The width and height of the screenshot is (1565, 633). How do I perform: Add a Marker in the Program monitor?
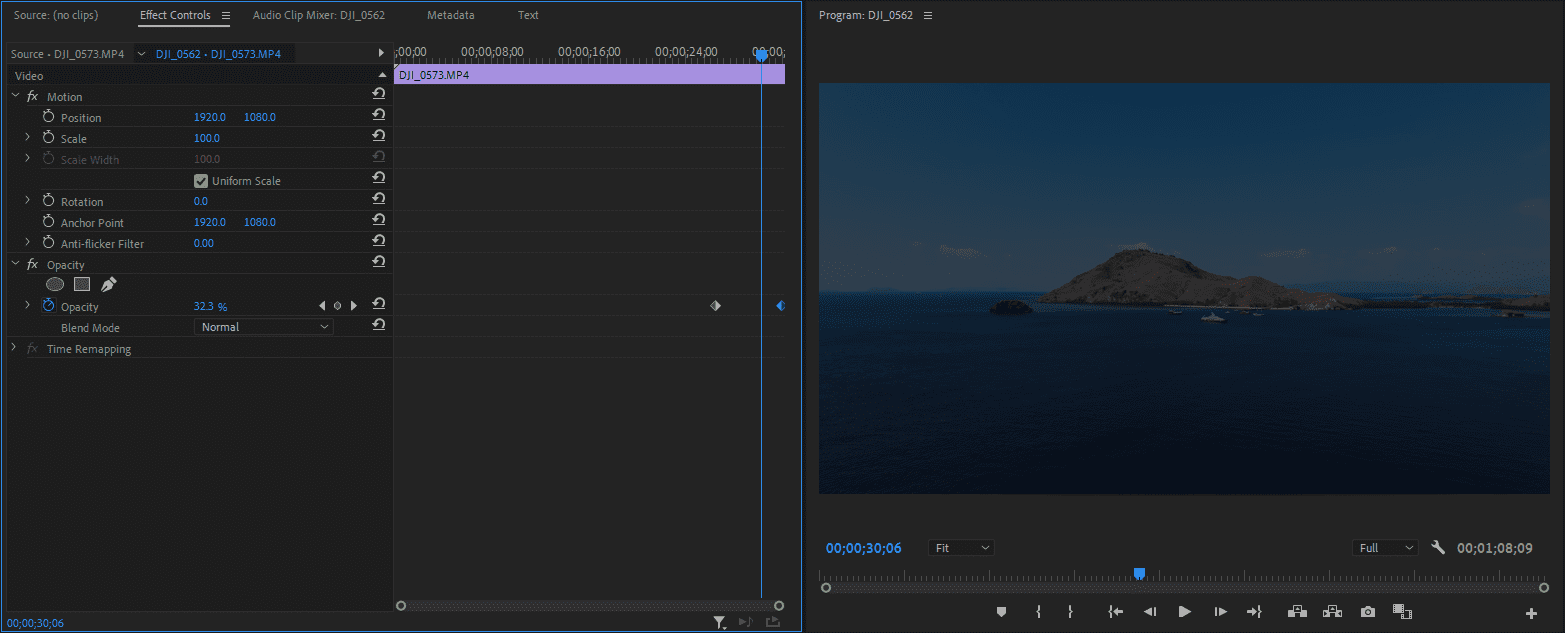coord(1001,611)
